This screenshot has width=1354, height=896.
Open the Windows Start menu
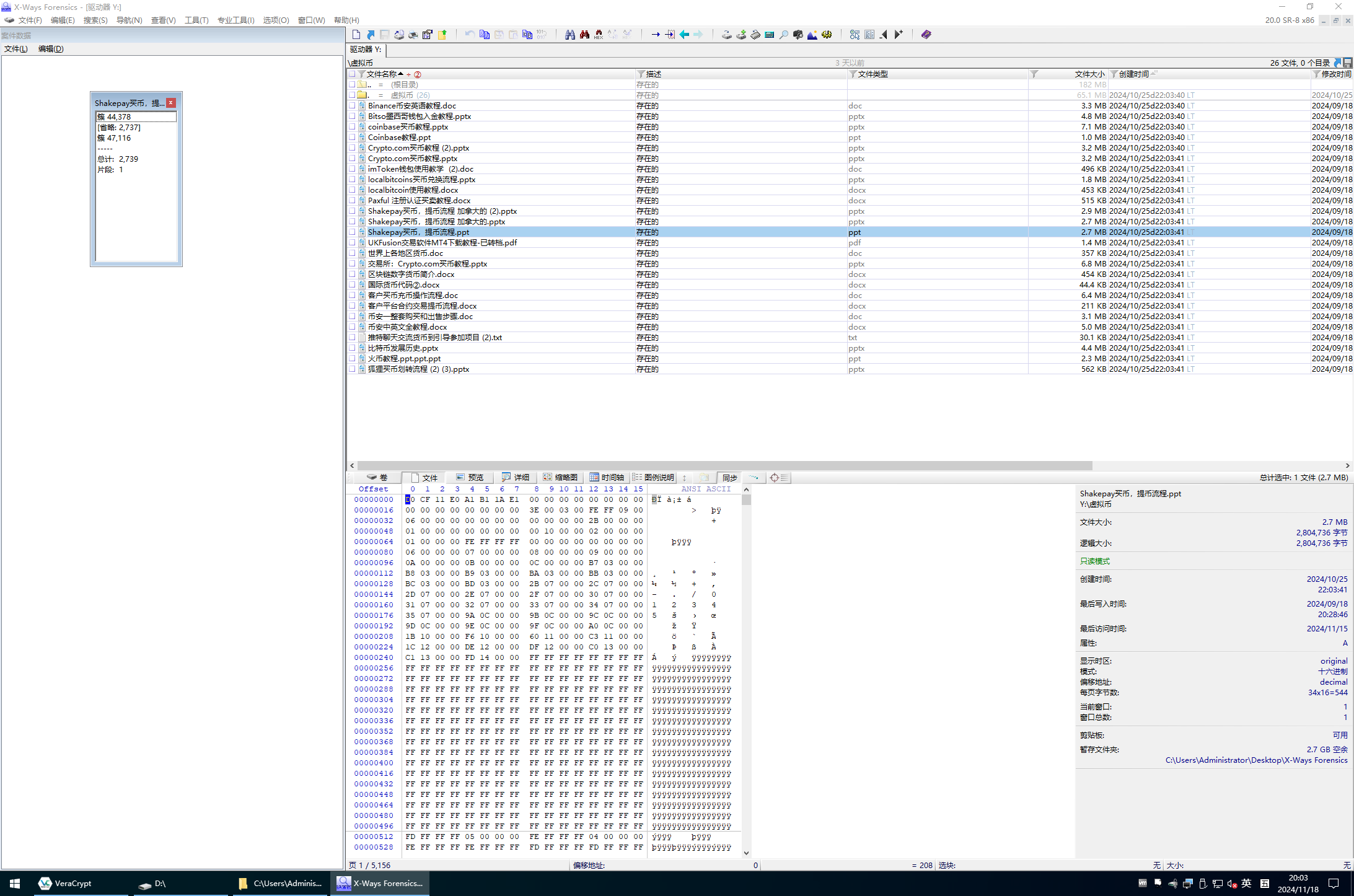(15, 884)
